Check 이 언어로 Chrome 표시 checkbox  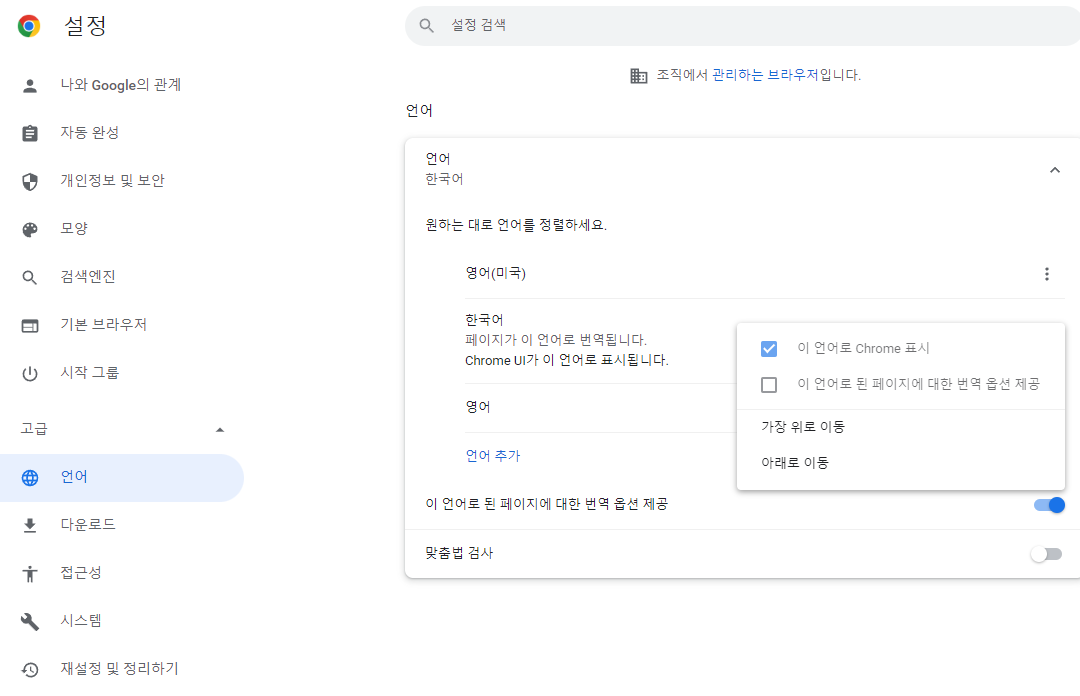click(769, 349)
